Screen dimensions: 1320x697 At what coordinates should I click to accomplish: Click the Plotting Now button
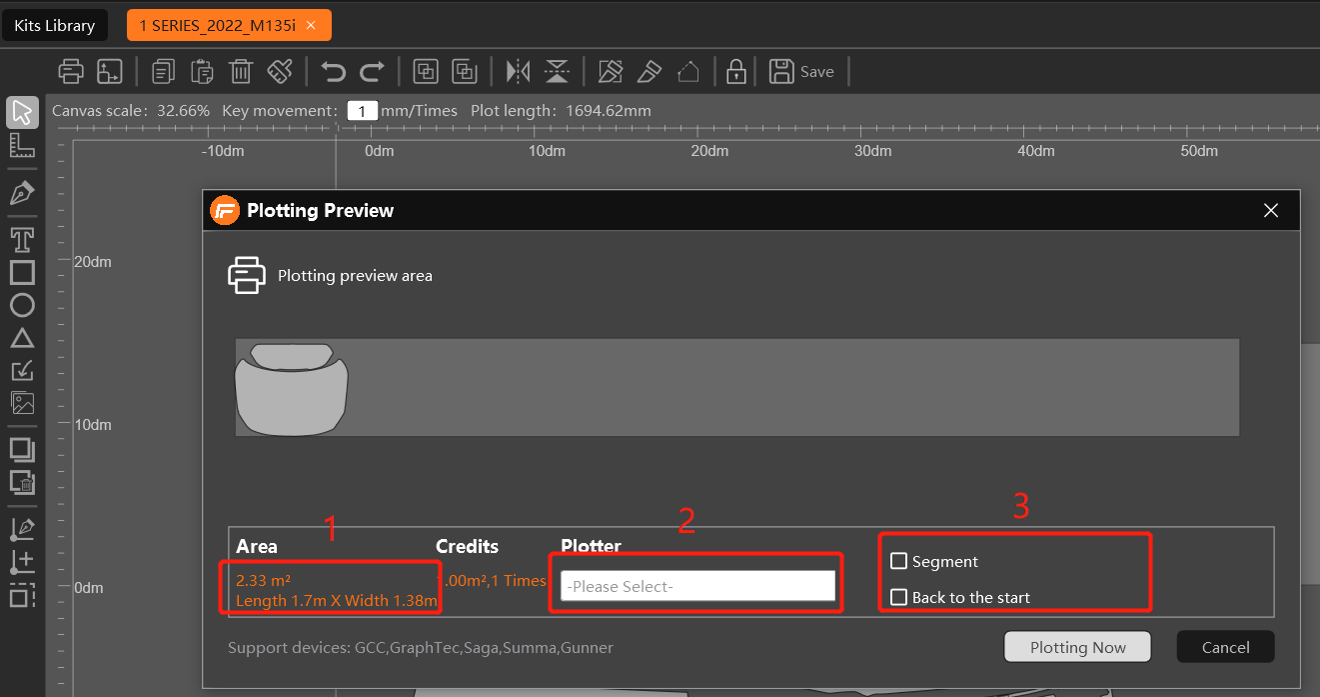point(1078,647)
